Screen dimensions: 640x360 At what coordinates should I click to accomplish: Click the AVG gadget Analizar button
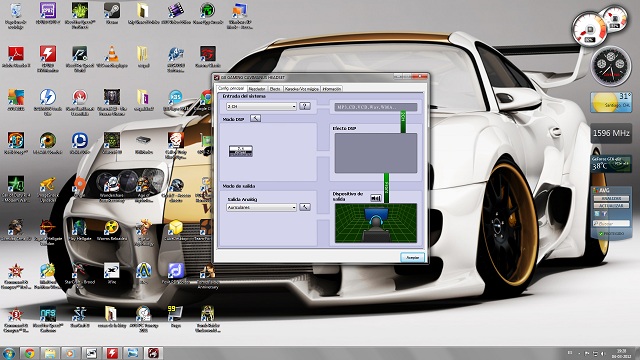611,198
